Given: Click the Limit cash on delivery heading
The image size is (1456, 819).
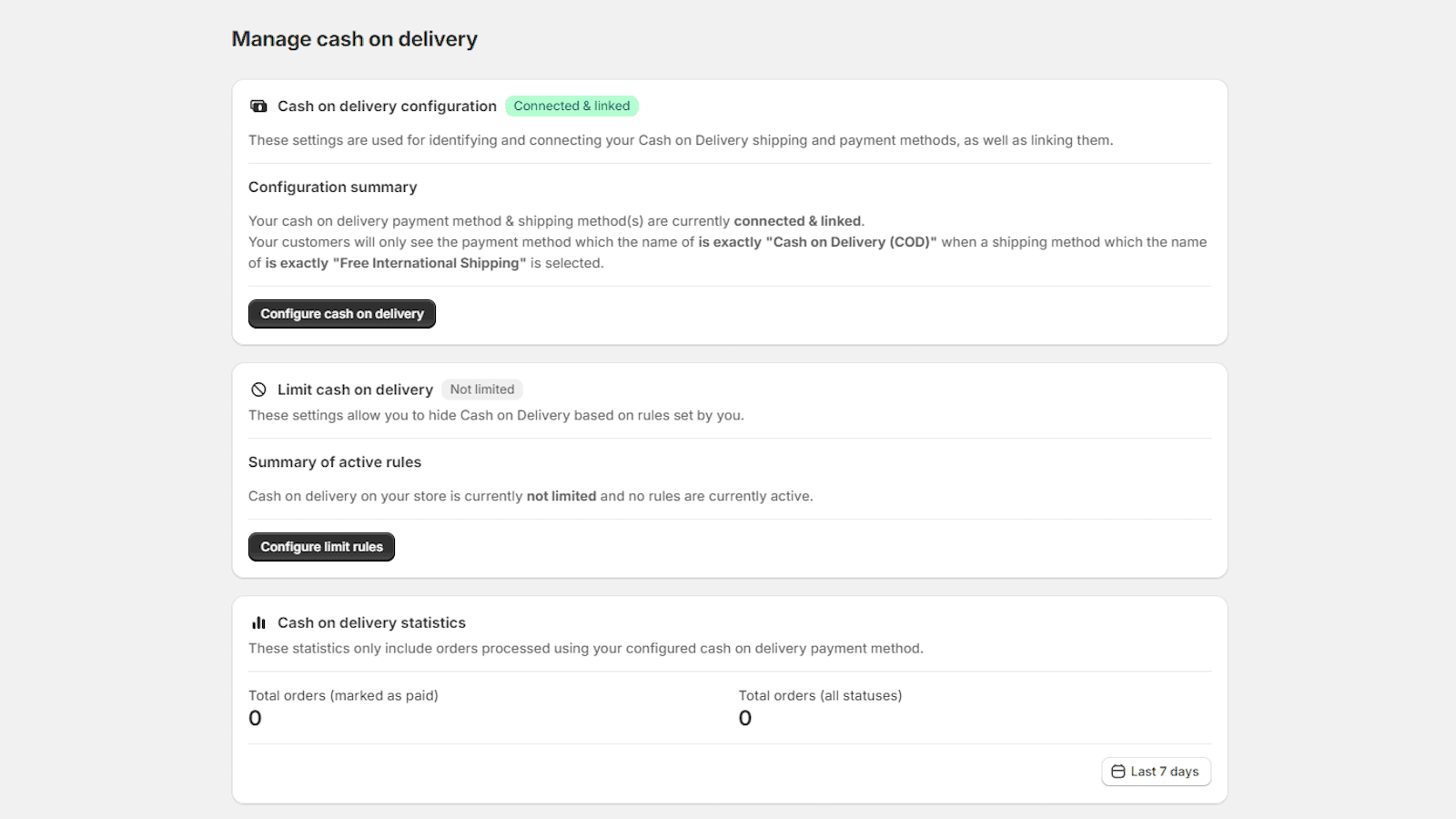Looking at the screenshot, I should point(355,389).
